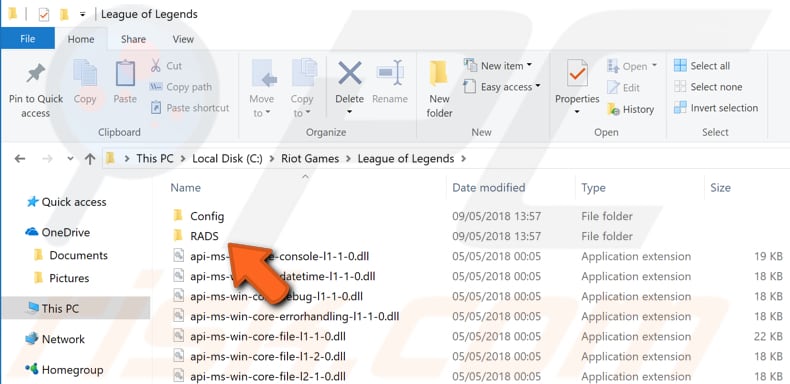Switch to the View ribbon tab
This screenshot has width=790, height=384.
tap(183, 39)
